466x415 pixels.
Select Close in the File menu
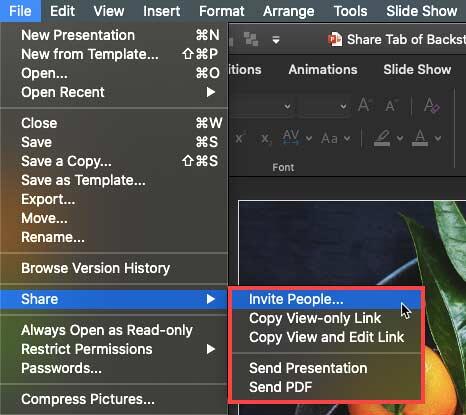pos(114,123)
